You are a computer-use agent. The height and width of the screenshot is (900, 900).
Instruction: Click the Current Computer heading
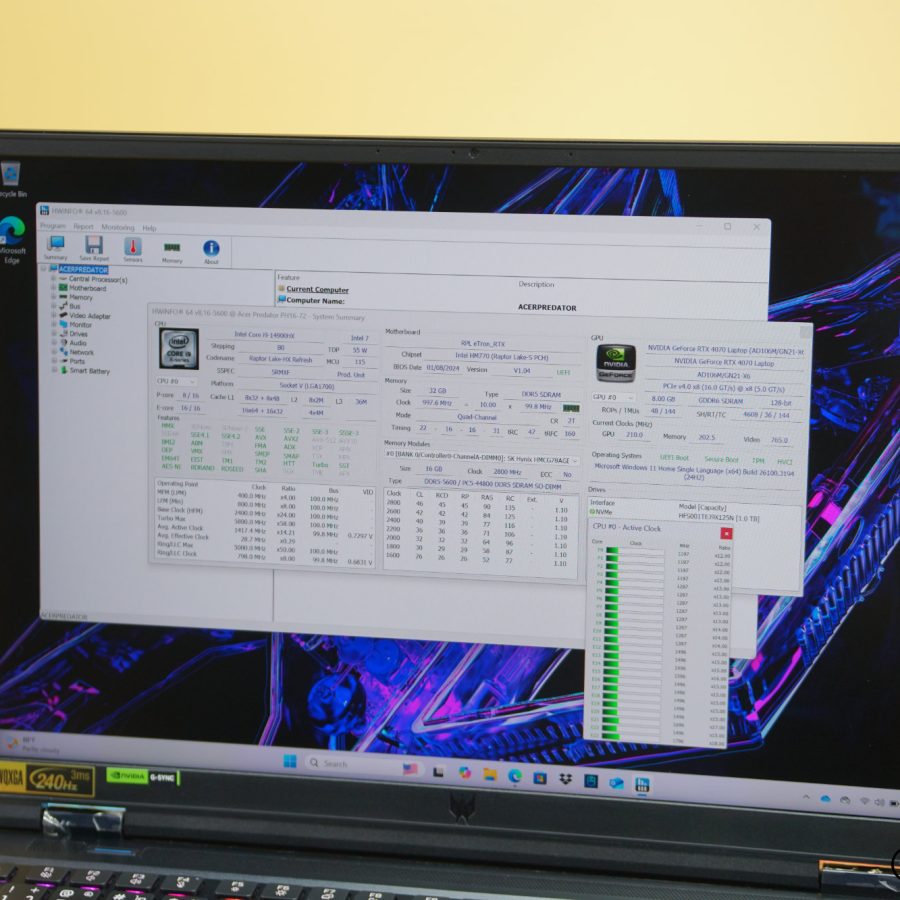click(x=317, y=290)
